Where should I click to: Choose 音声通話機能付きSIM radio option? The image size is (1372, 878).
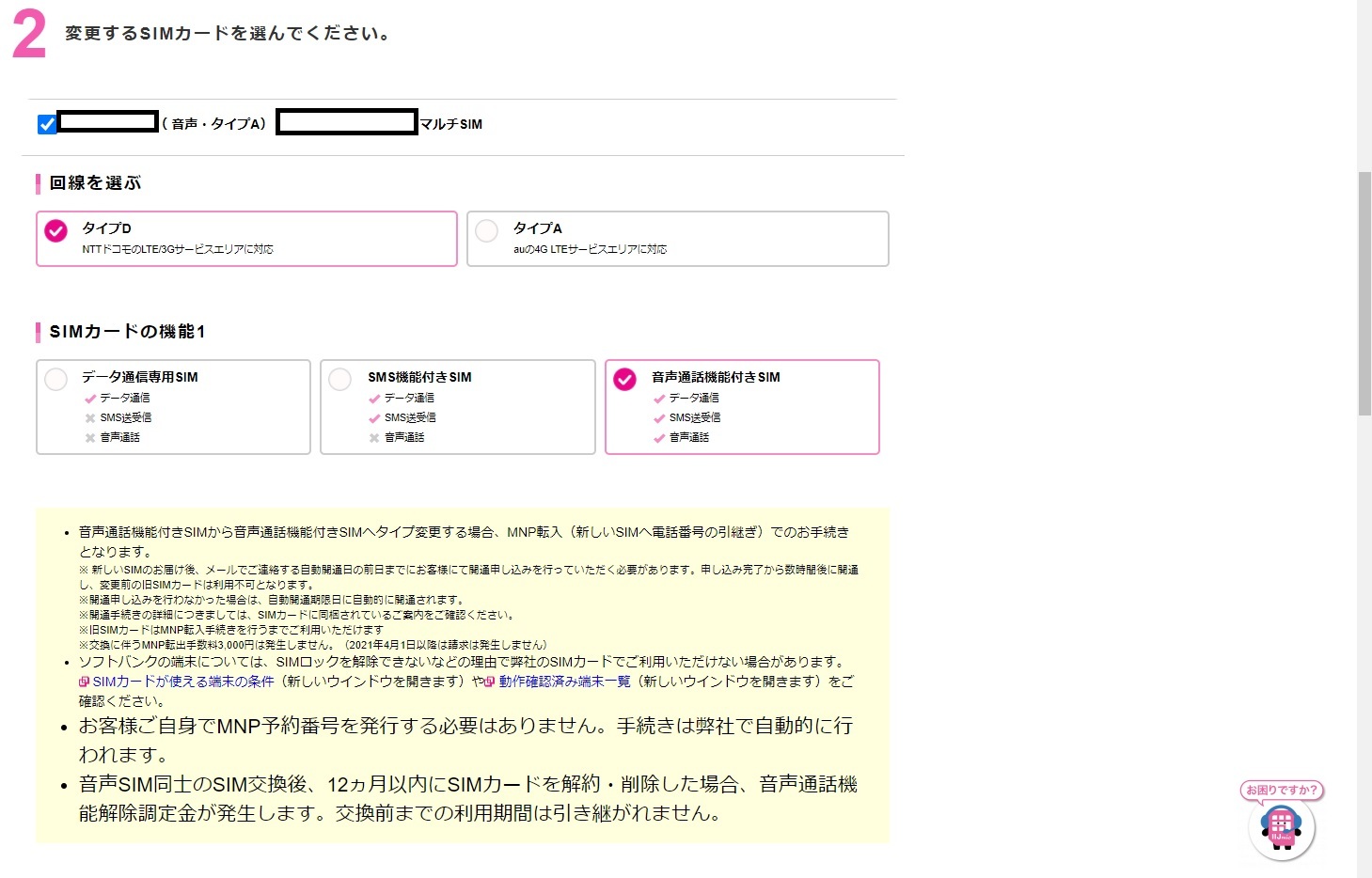625,379
